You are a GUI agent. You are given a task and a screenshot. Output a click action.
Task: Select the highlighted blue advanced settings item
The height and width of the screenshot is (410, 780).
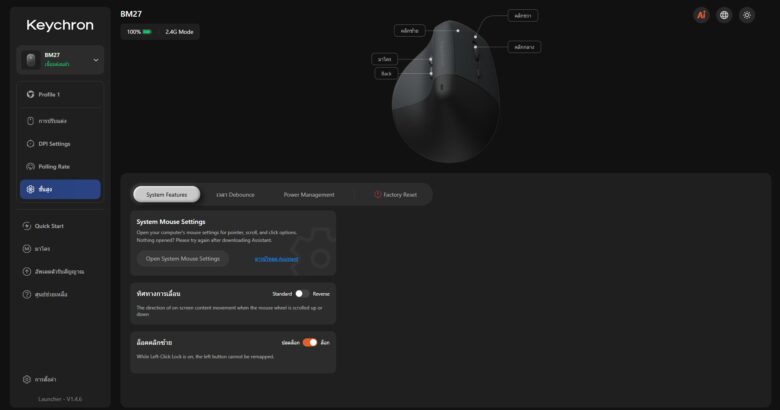click(60, 189)
